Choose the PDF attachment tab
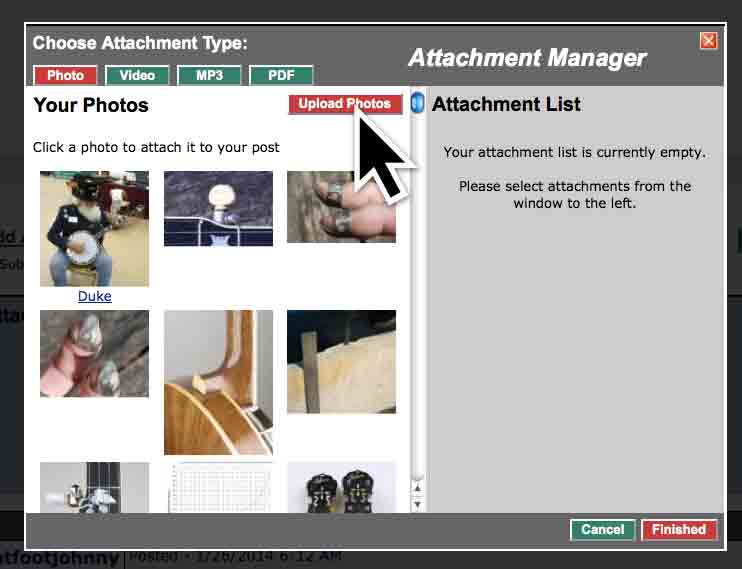 tap(281, 75)
